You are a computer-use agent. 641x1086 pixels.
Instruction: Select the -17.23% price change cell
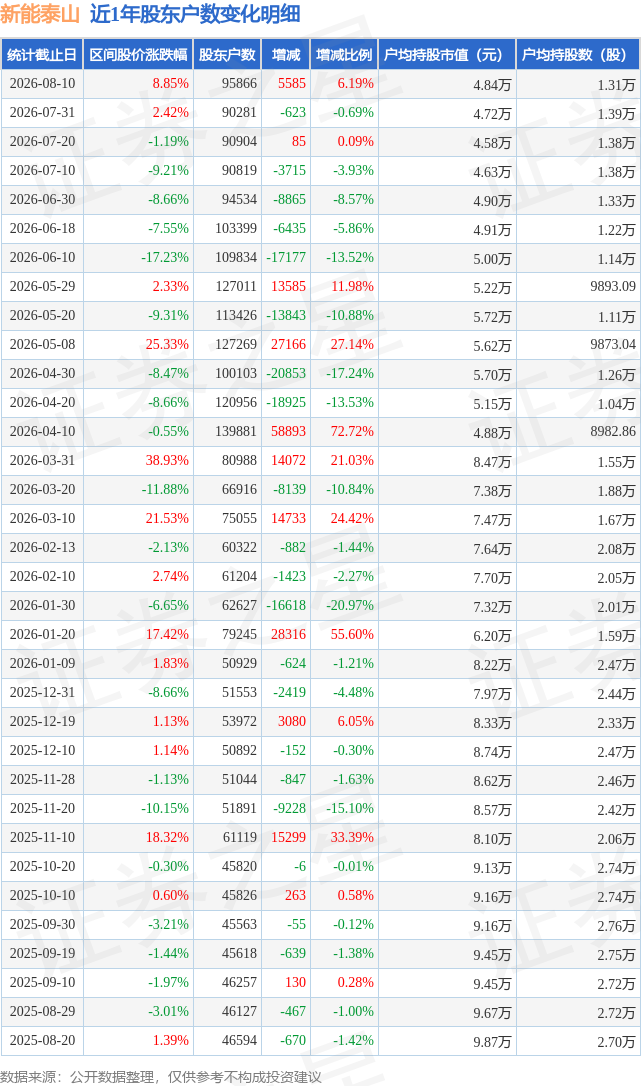[165, 257]
